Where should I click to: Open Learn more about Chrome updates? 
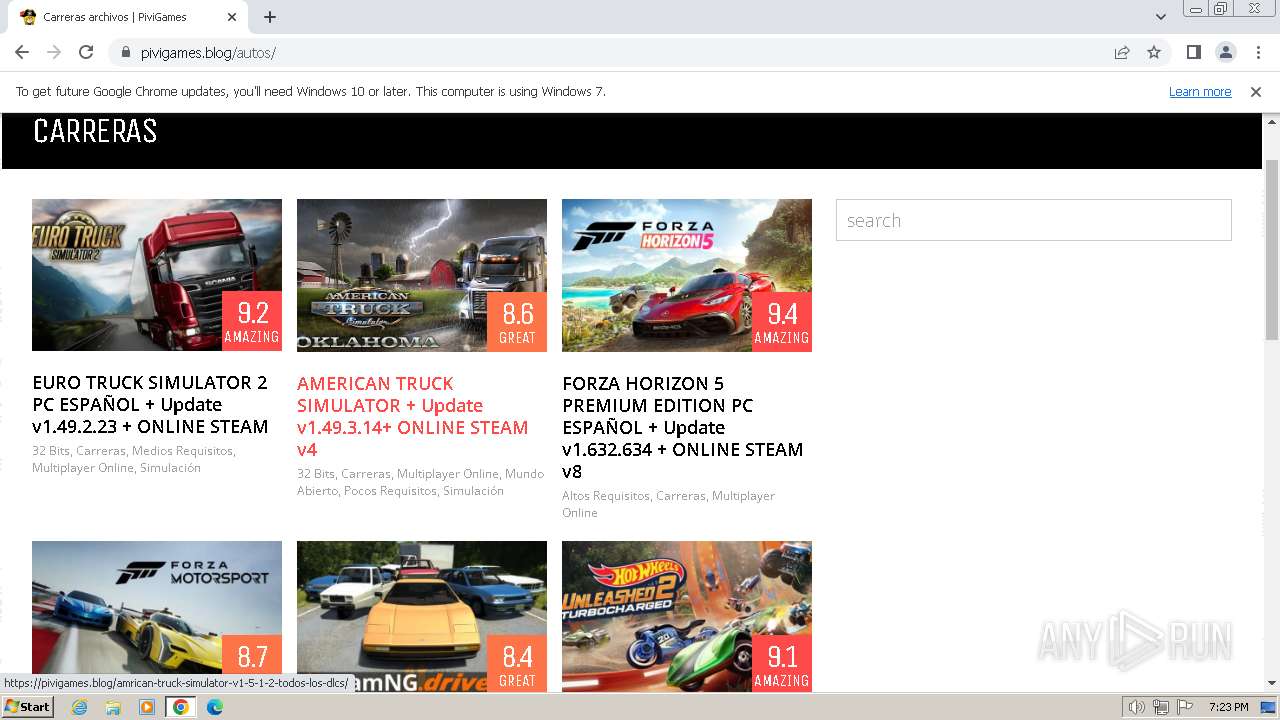coord(1200,91)
